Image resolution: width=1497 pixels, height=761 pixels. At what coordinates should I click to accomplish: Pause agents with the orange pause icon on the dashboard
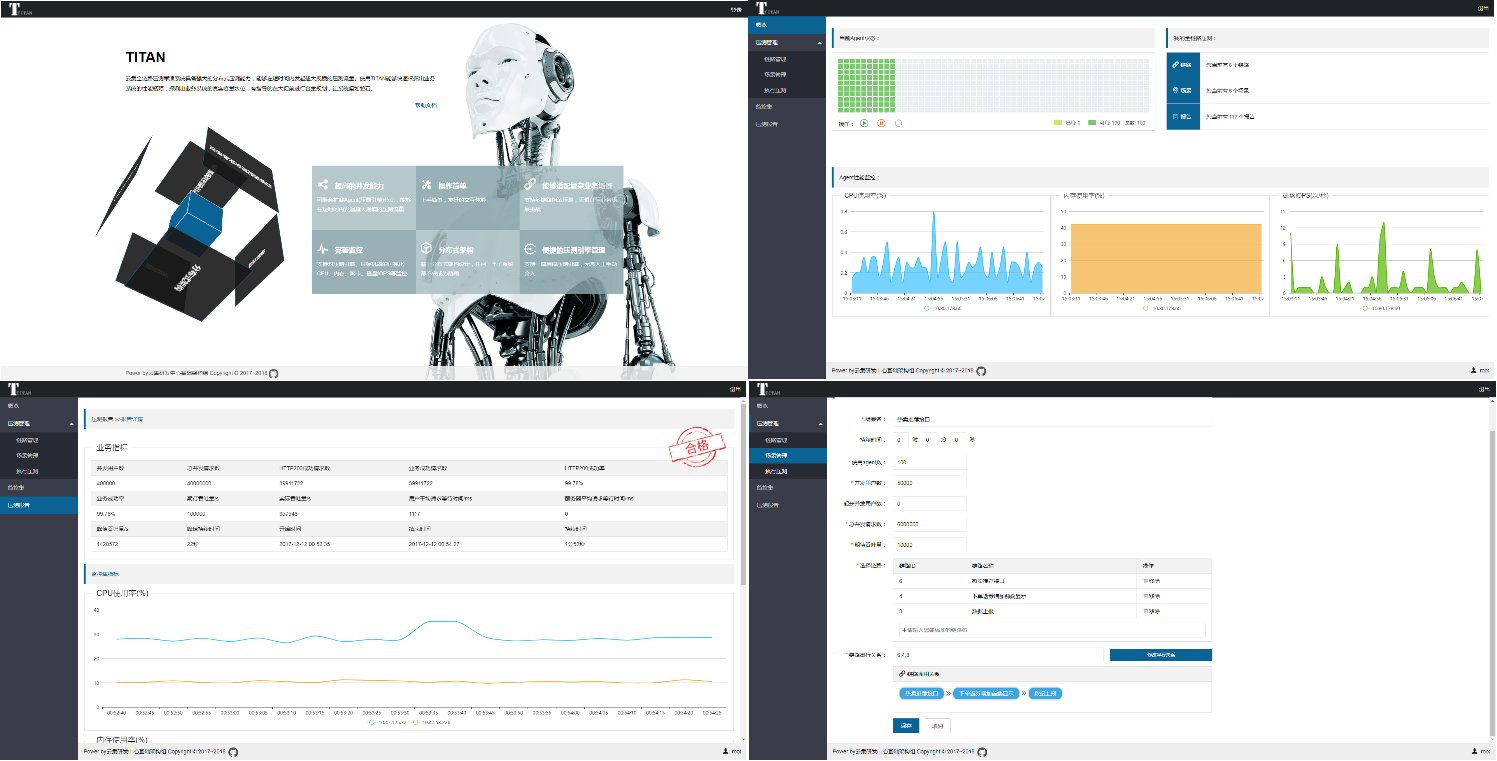[881, 123]
